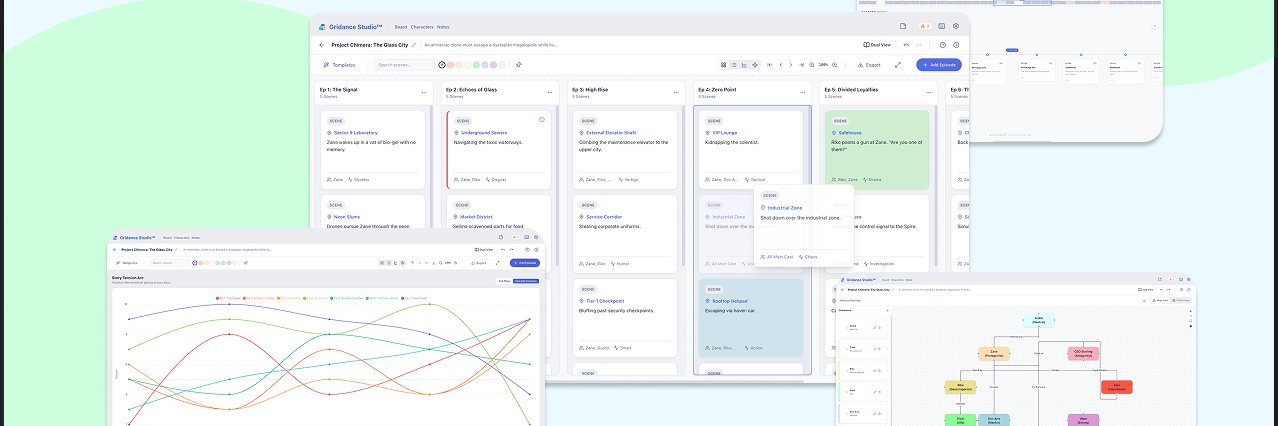The image size is (1278, 426).
Task: Select Full Story toggle in tension arc window
Action: [x=504, y=281]
